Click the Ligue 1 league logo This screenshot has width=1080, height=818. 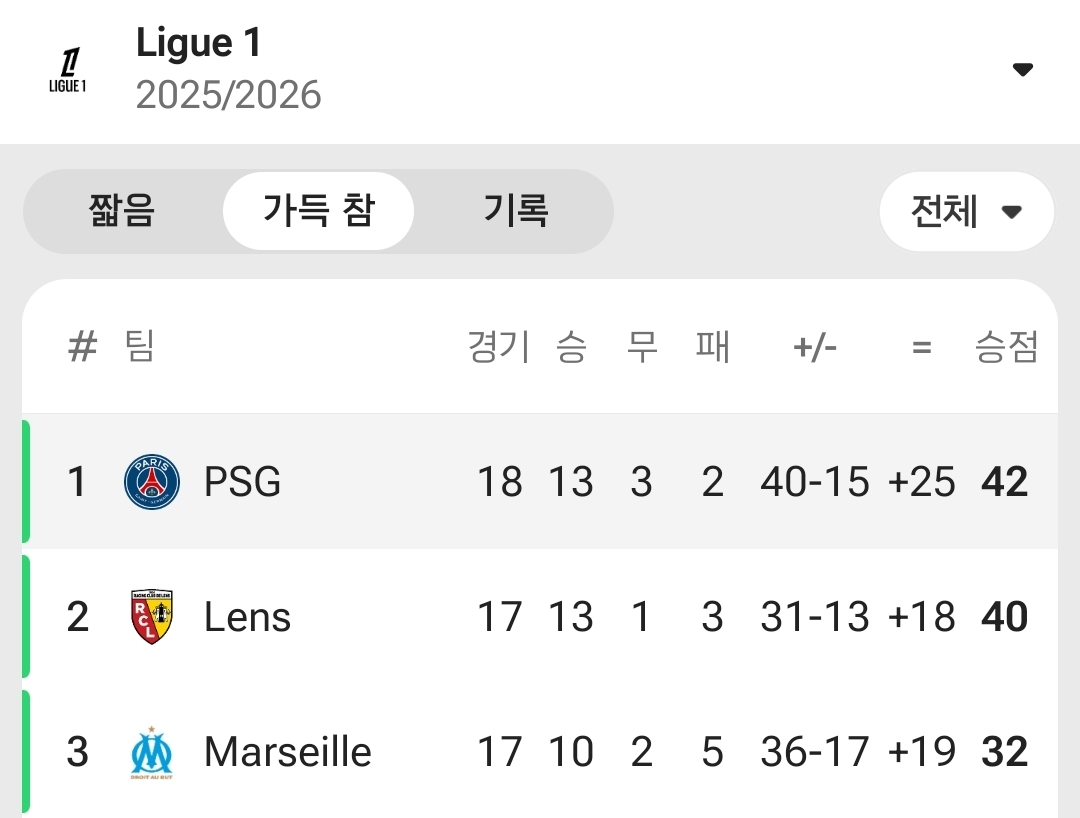pyautogui.click(x=68, y=70)
